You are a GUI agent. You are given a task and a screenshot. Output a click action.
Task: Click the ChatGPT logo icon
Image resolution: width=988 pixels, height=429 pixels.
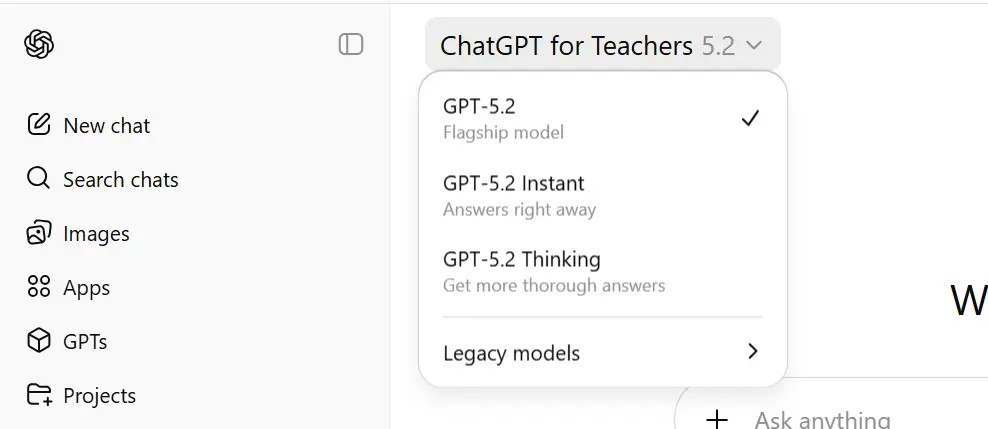(39, 45)
